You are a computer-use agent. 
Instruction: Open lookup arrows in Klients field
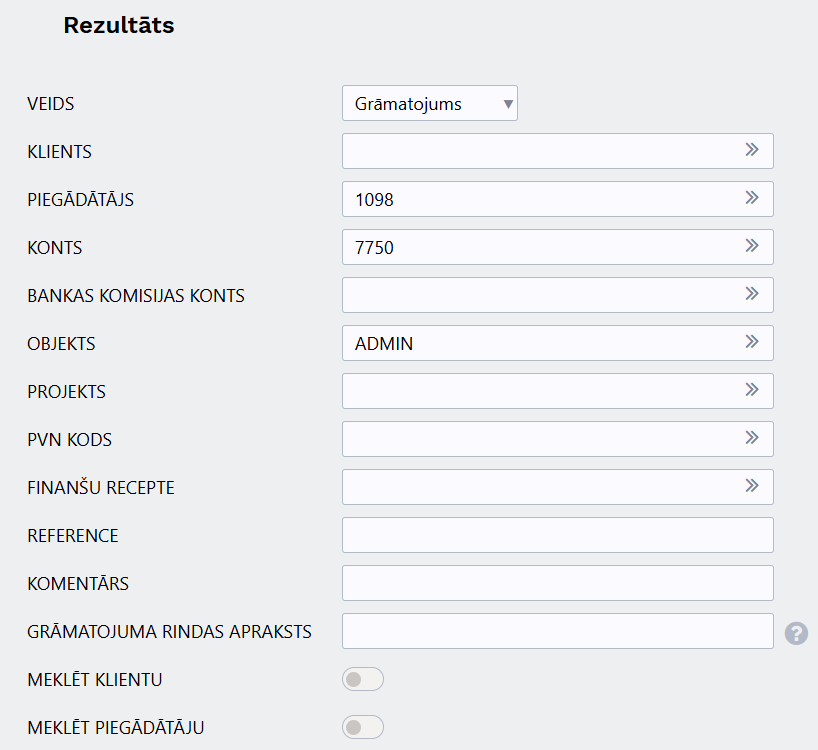[751, 150]
